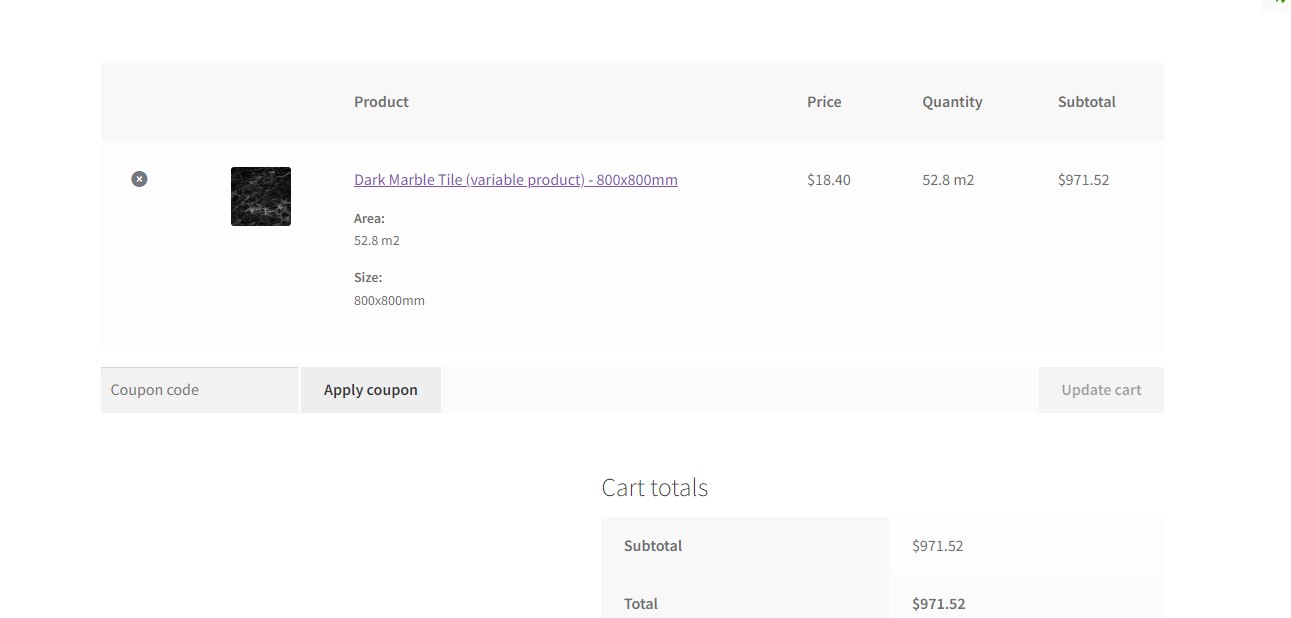Click the Subtotal row in Cart totals
The width and height of the screenshot is (1291, 618).
click(652, 545)
